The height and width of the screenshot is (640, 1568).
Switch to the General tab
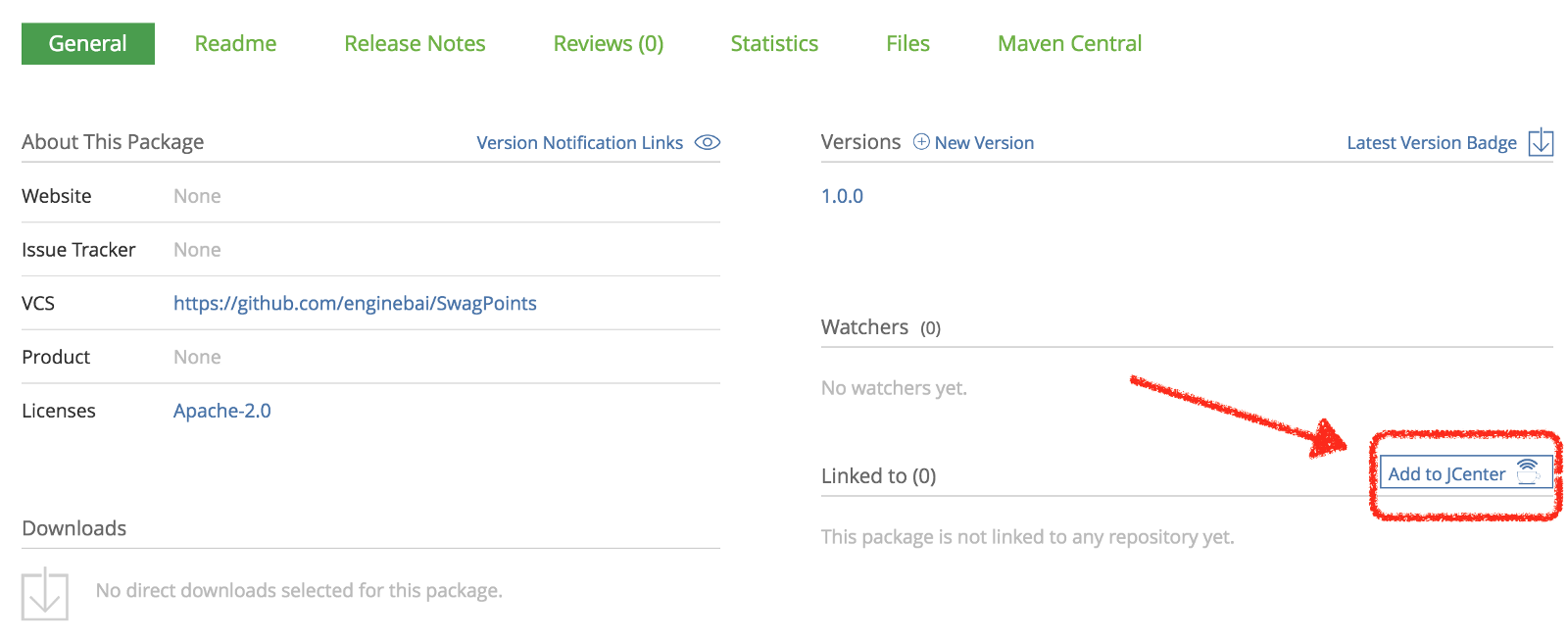tap(88, 43)
